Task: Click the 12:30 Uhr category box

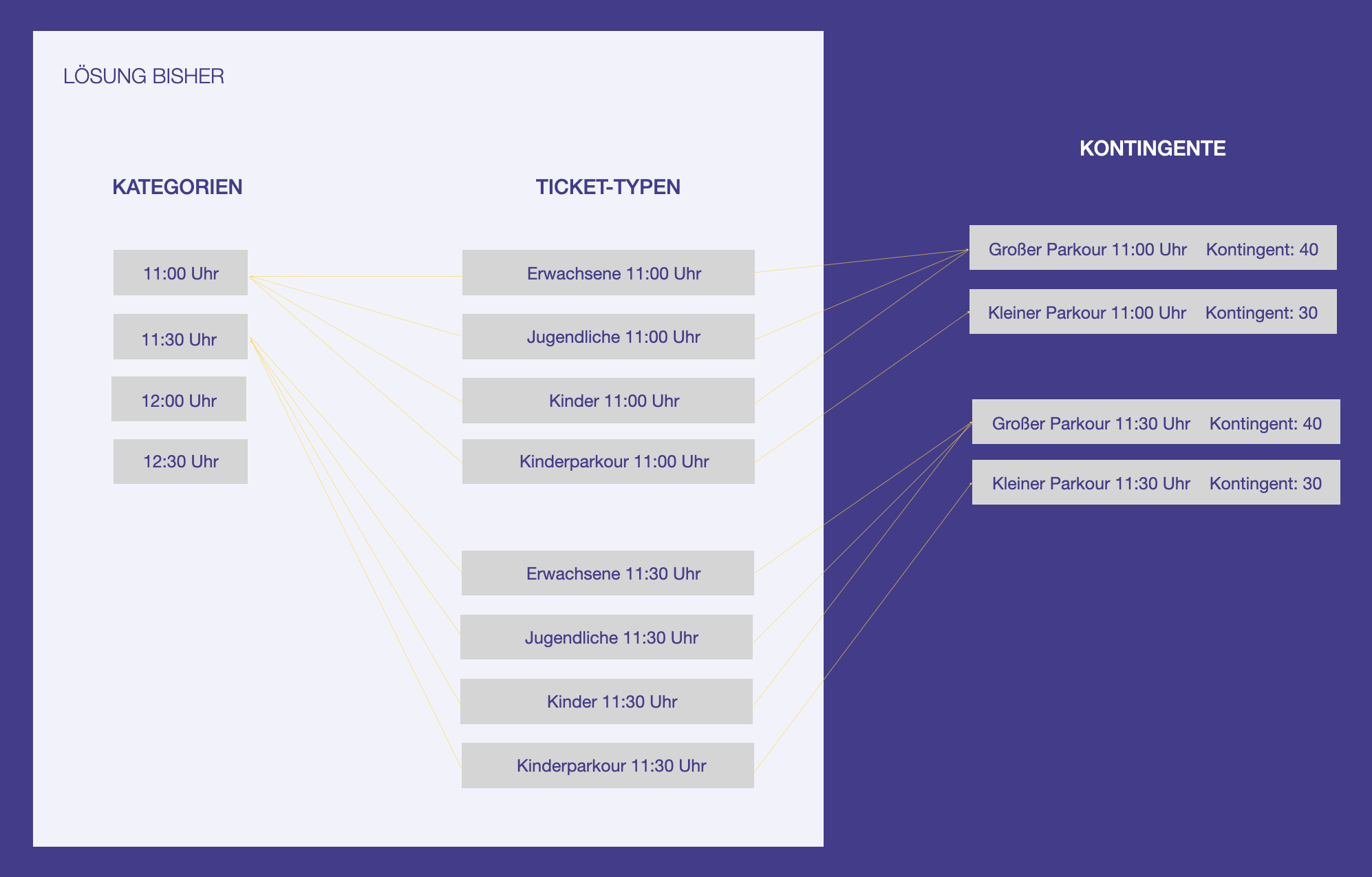Action: [180, 461]
